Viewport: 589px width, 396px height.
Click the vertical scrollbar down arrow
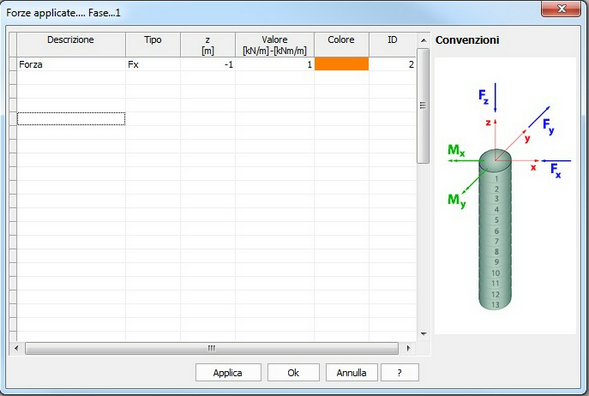tap(423, 334)
